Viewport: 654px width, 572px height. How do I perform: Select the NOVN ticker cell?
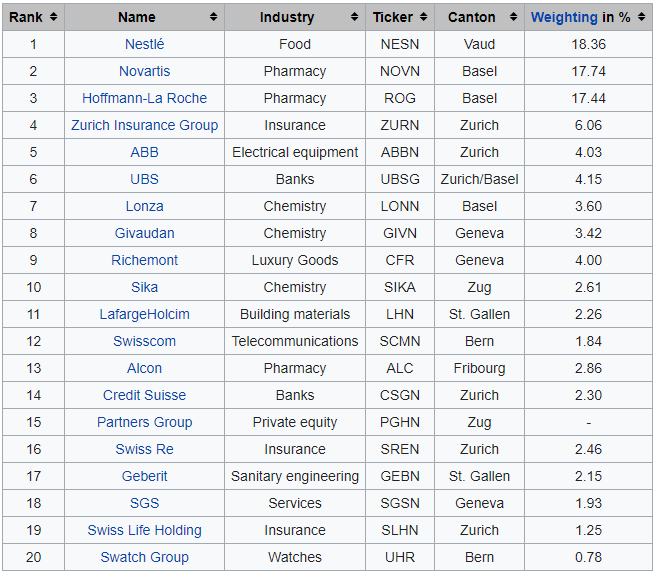[400, 71]
